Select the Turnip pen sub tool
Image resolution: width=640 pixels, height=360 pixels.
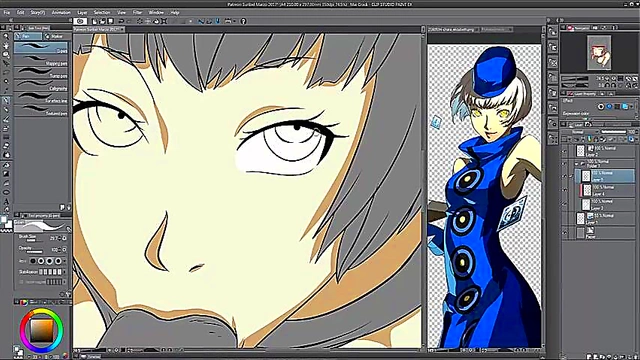41,73
